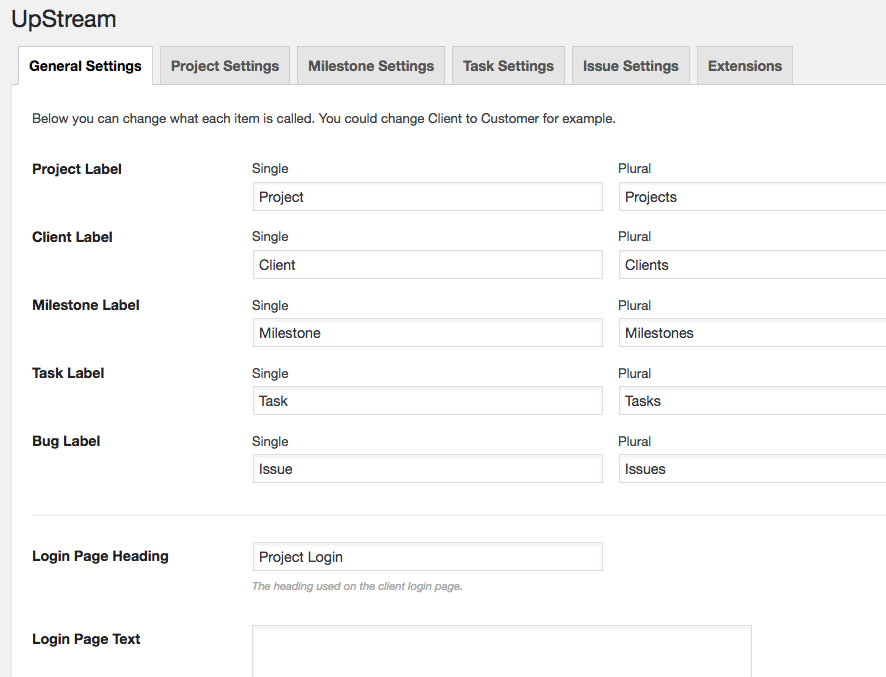Click the Task Label single input

click(x=427, y=401)
